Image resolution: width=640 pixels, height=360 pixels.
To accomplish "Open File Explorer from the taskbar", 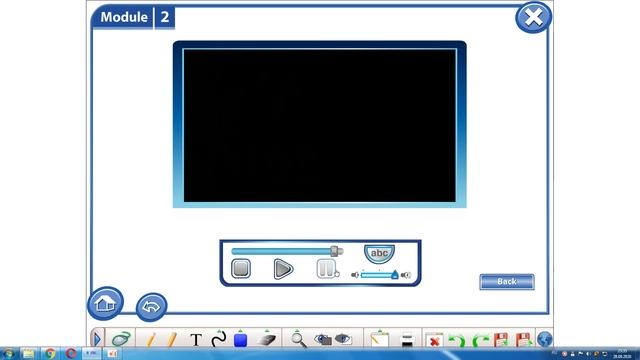I will pos(29,353).
